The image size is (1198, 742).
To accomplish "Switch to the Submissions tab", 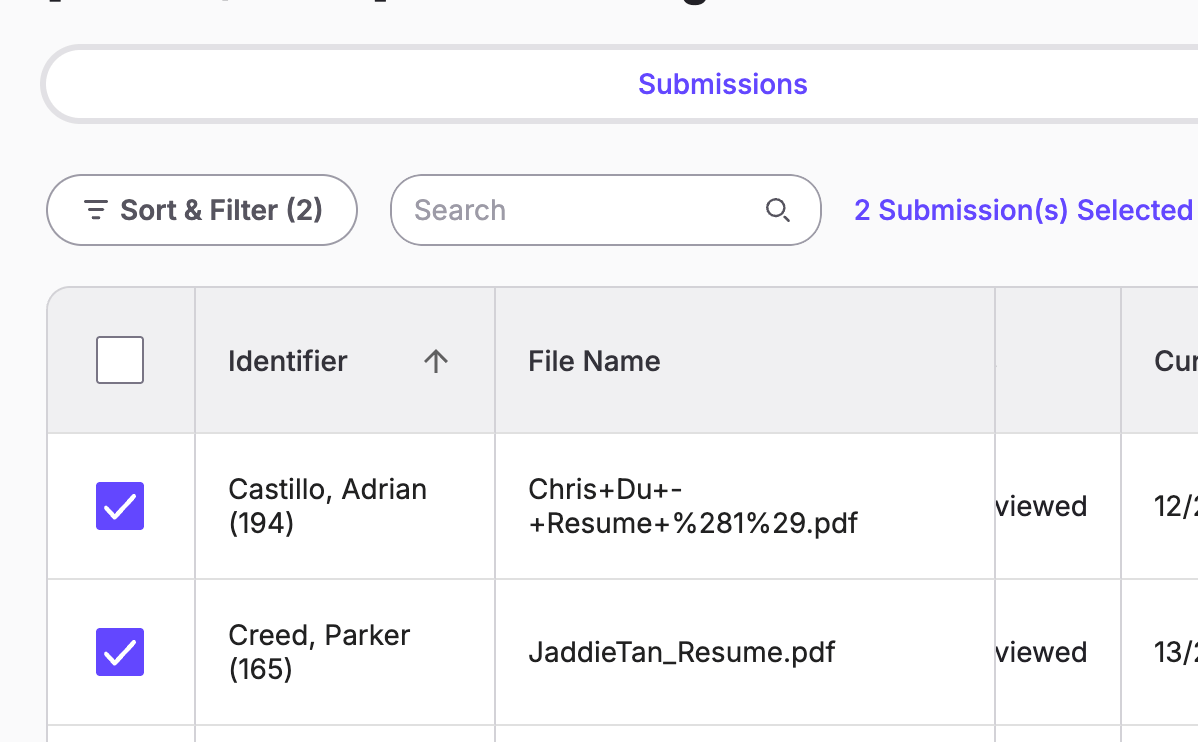I will click(x=722, y=84).
